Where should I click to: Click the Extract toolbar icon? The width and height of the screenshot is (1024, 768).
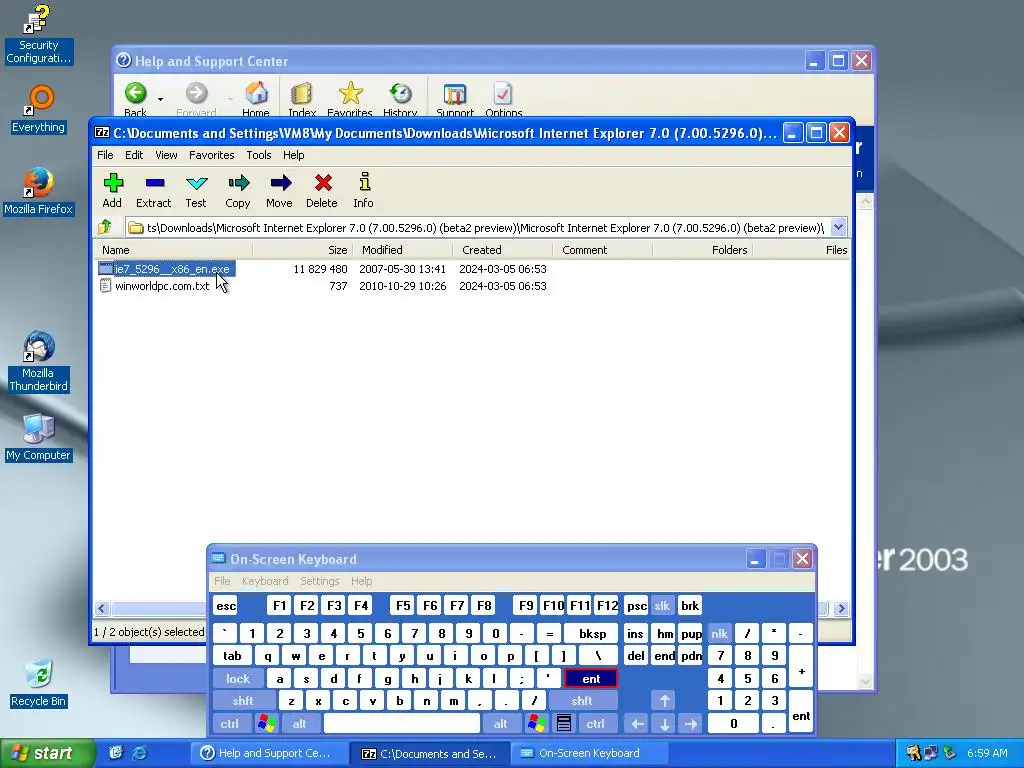tap(153, 190)
